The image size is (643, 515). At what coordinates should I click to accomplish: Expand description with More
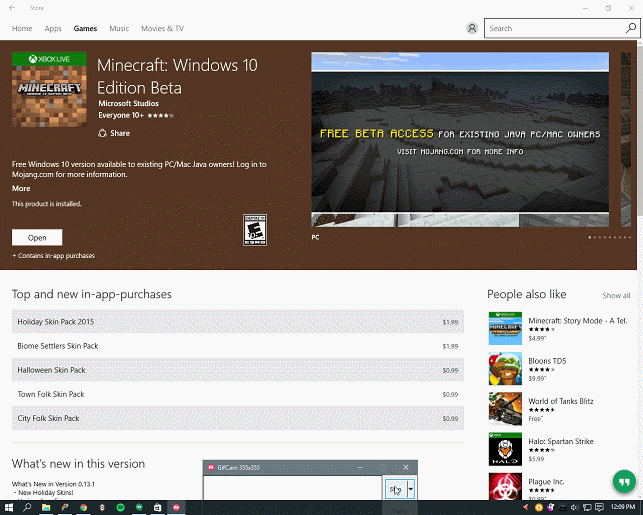point(21,188)
